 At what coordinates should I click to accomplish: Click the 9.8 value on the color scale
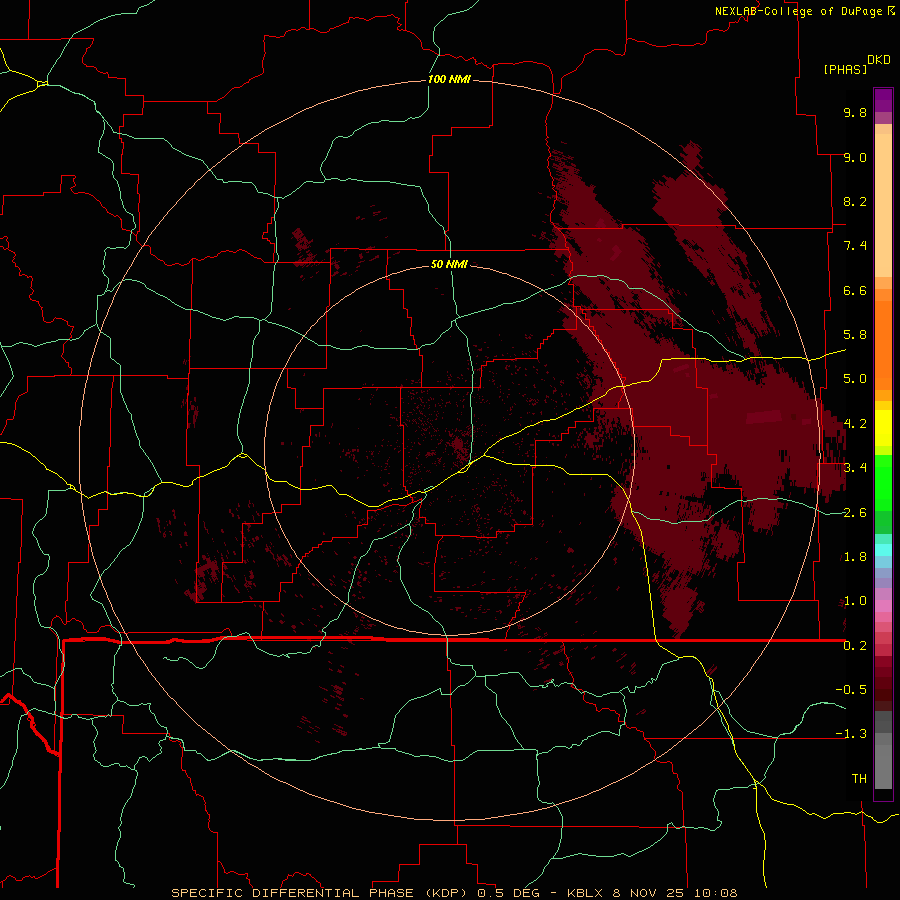tap(855, 112)
